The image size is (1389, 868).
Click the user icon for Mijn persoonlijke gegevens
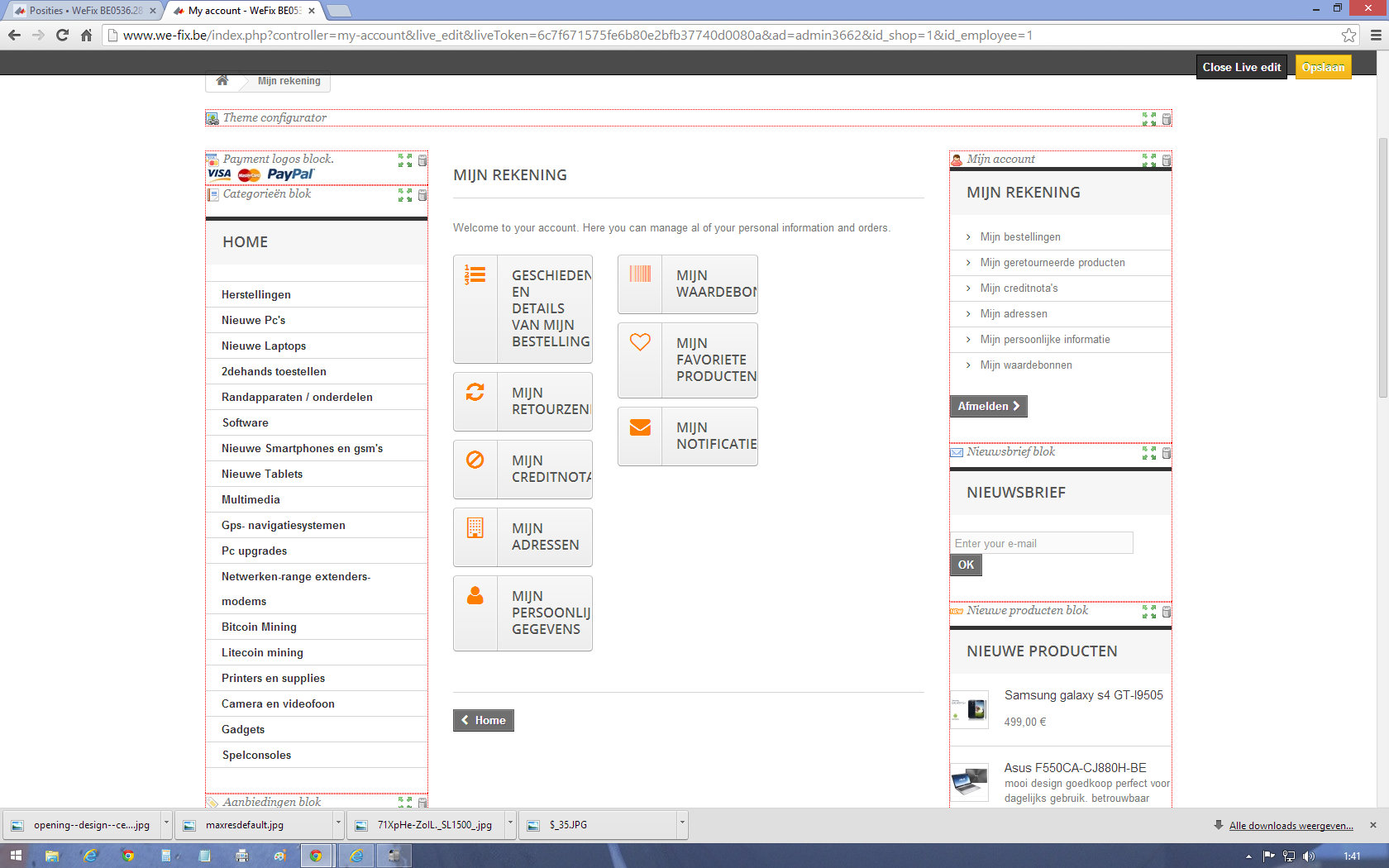click(x=475, y=595)
